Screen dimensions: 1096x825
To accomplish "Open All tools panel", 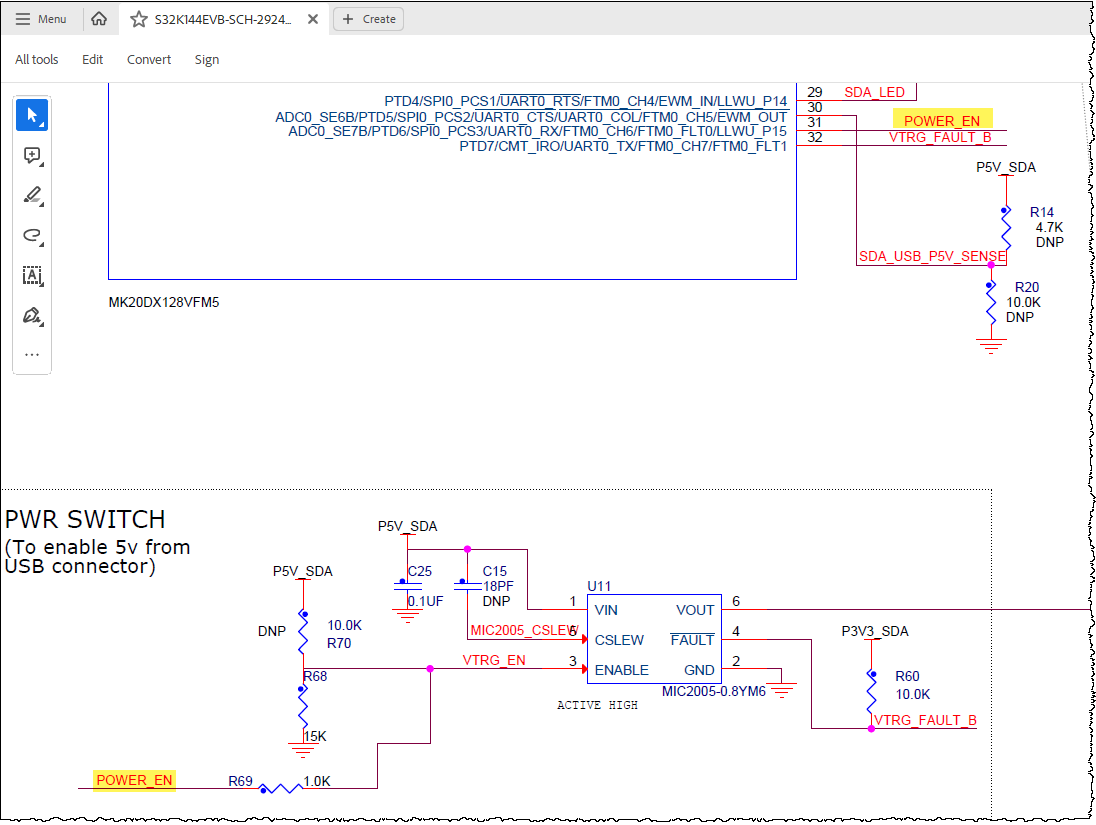I will click(36, 60).
